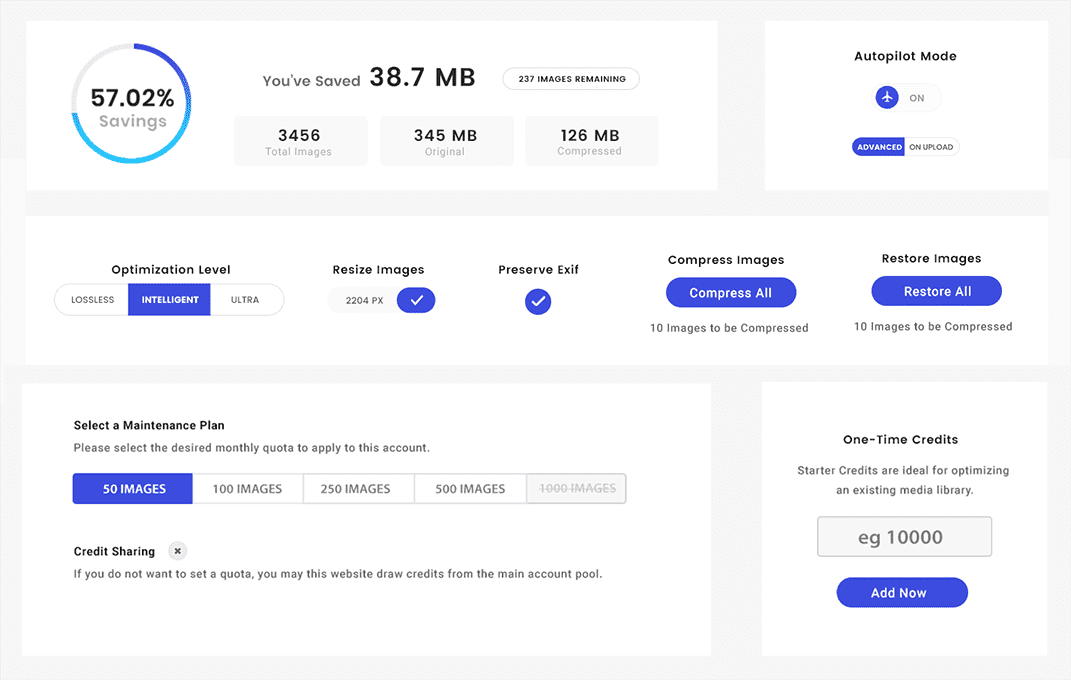1071x680 pixels.
Task: Click the Autopilot Mode heading
Action: [x=905, y=56]
